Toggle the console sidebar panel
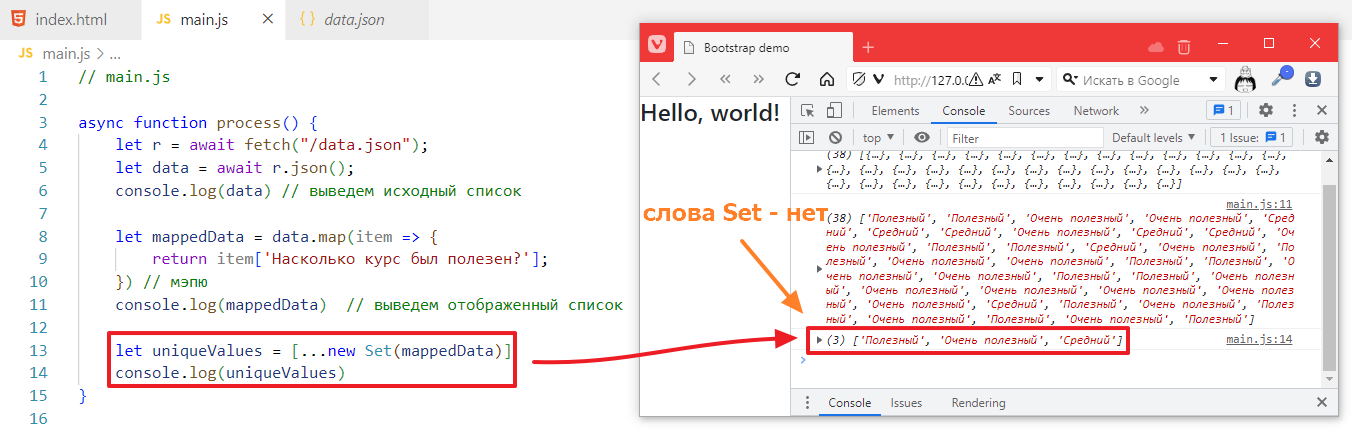 click(x=808, y=138)
